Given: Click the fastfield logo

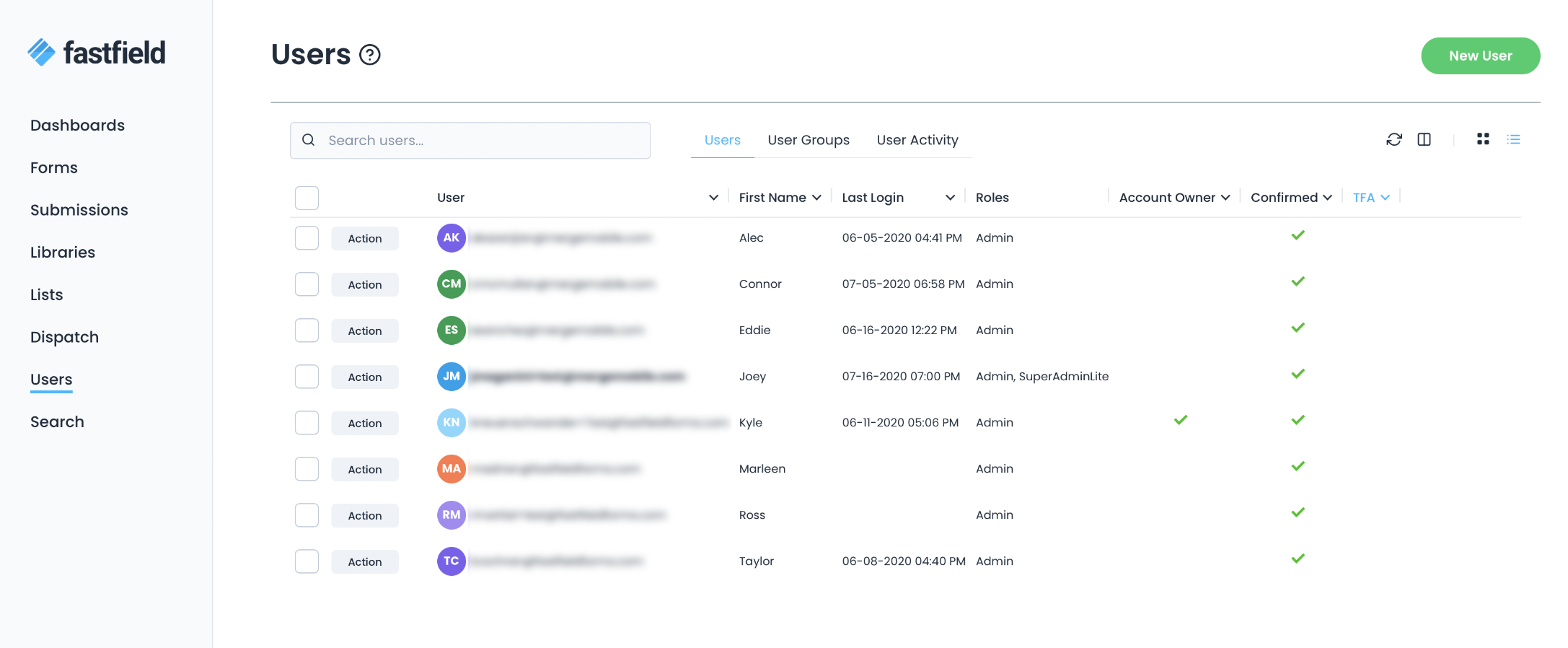Looking at the screenshot, I should pos(97,53).
